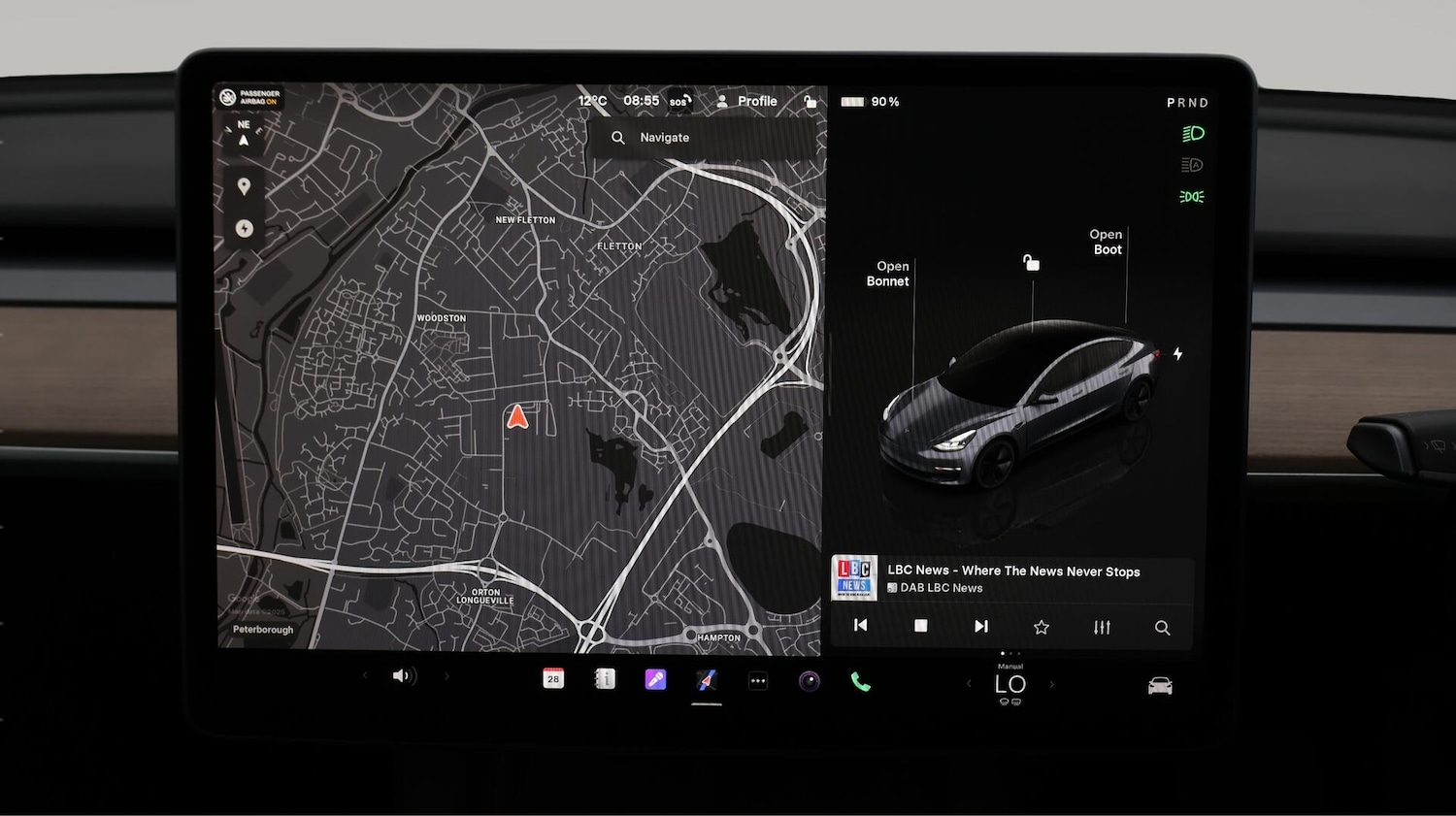Tap Open Bonnet on the car view

[x=890, y=273]
